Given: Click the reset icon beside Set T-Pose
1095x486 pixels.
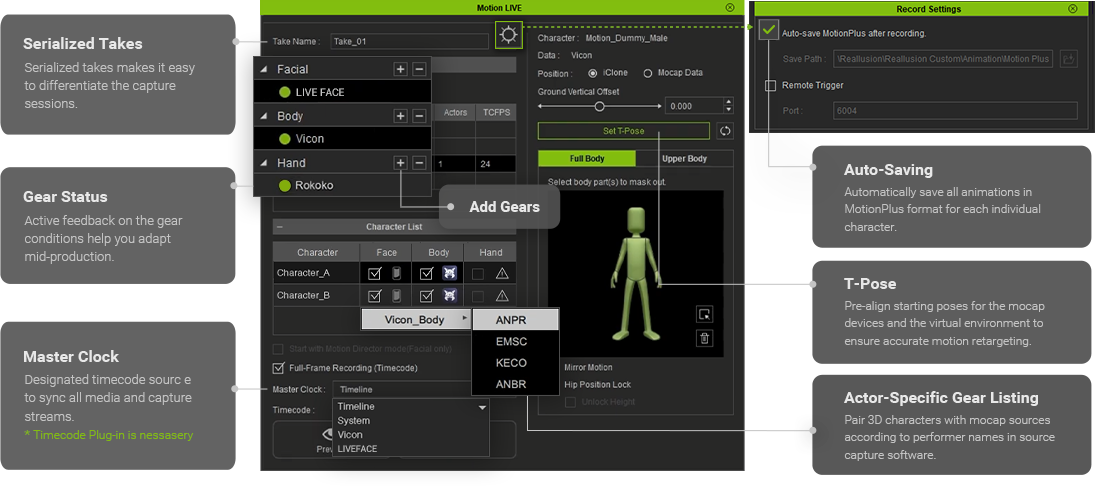Looking at the screenshot, I should click(726, 131).
